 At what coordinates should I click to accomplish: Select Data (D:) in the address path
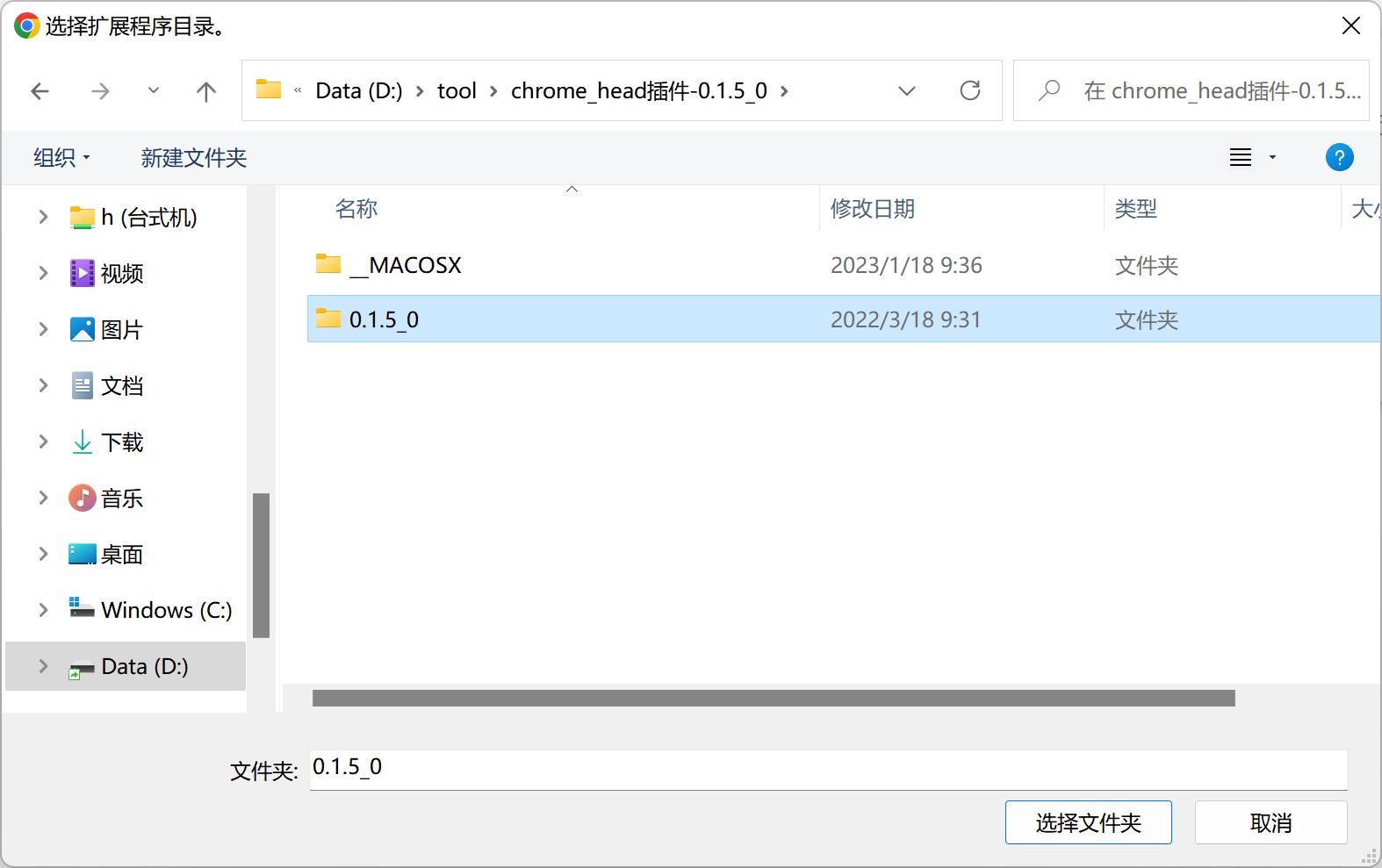pos(359,90)
